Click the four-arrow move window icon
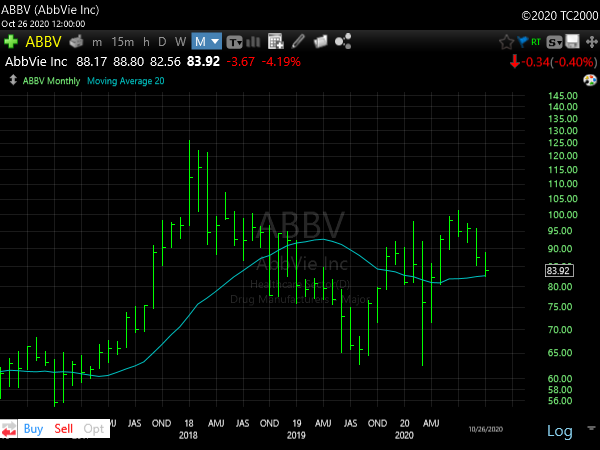Viewport: 600px width, 450px height. point(592,42)
